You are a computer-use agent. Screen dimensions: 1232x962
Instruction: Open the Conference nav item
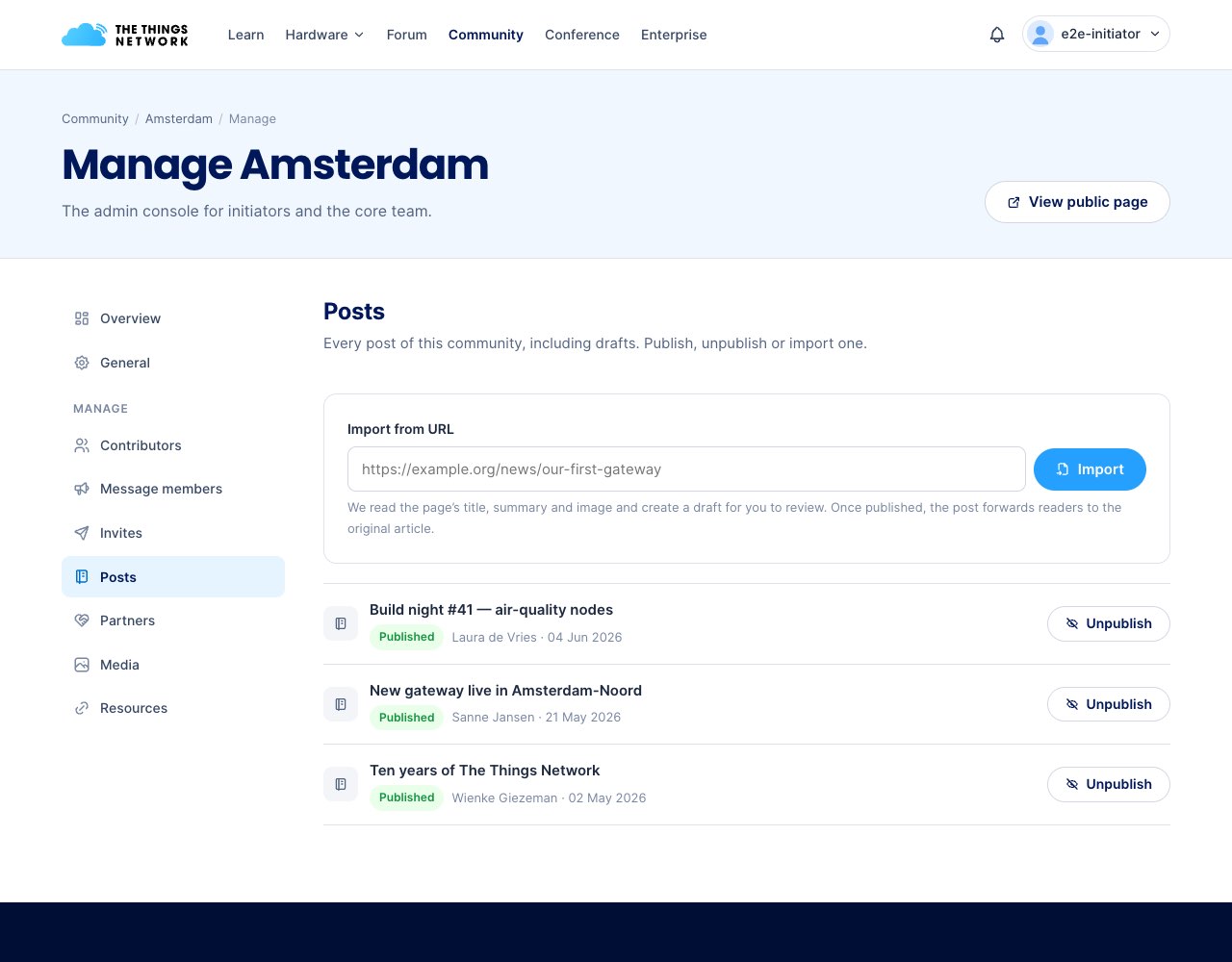582,35
